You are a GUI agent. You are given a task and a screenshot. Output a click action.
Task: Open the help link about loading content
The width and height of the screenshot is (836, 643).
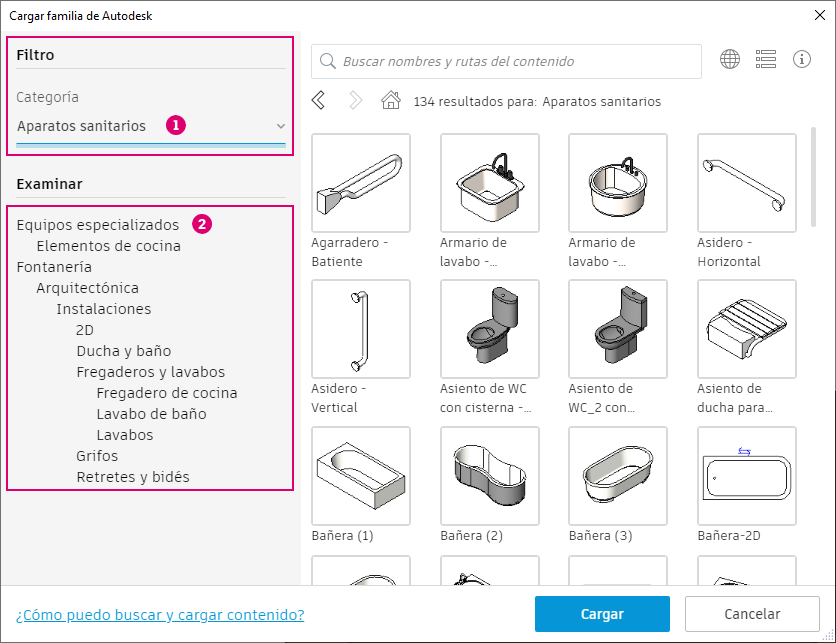[160, 615]
